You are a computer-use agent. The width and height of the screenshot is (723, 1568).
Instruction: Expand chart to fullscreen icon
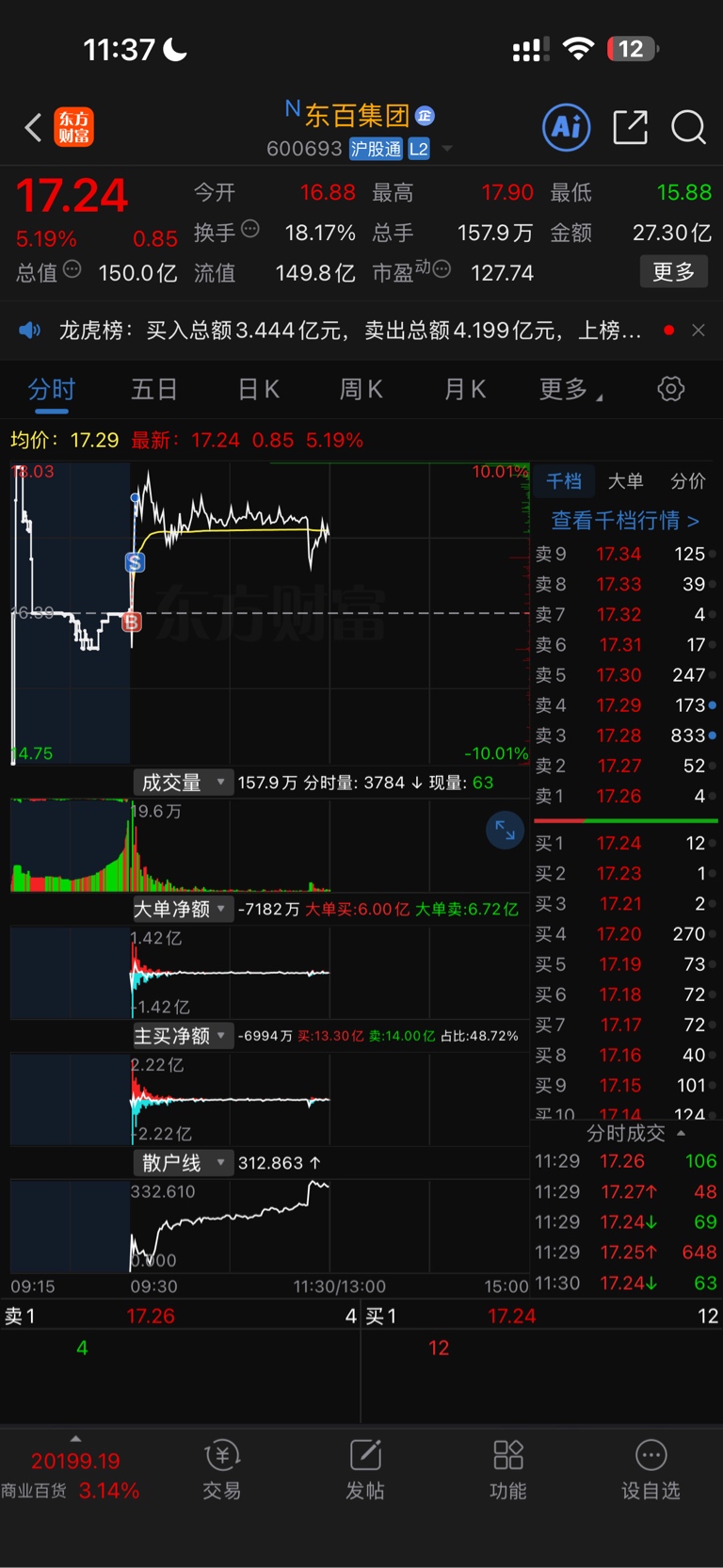click(x=505, y=830)
